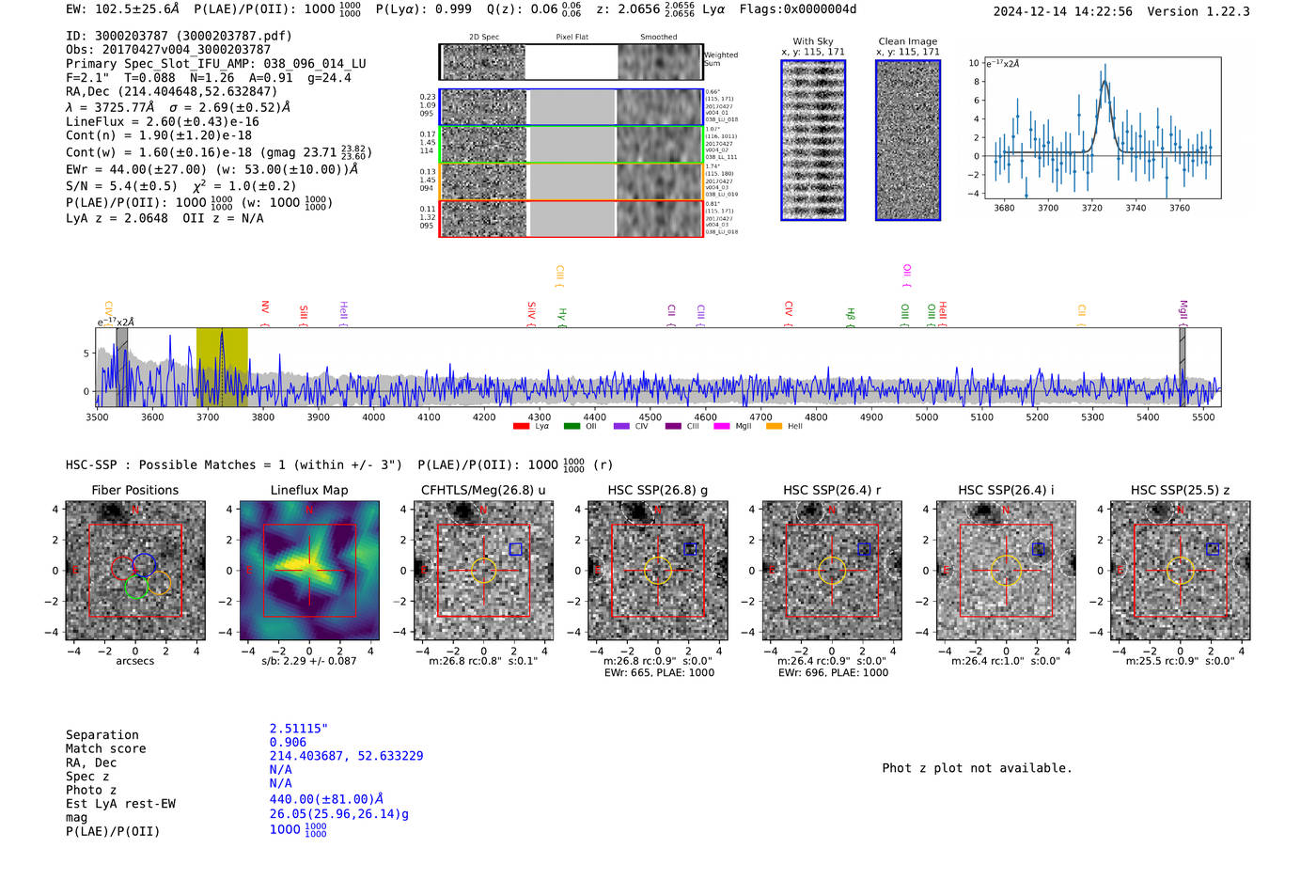Click the OII green legend swatch

(572, 426)
